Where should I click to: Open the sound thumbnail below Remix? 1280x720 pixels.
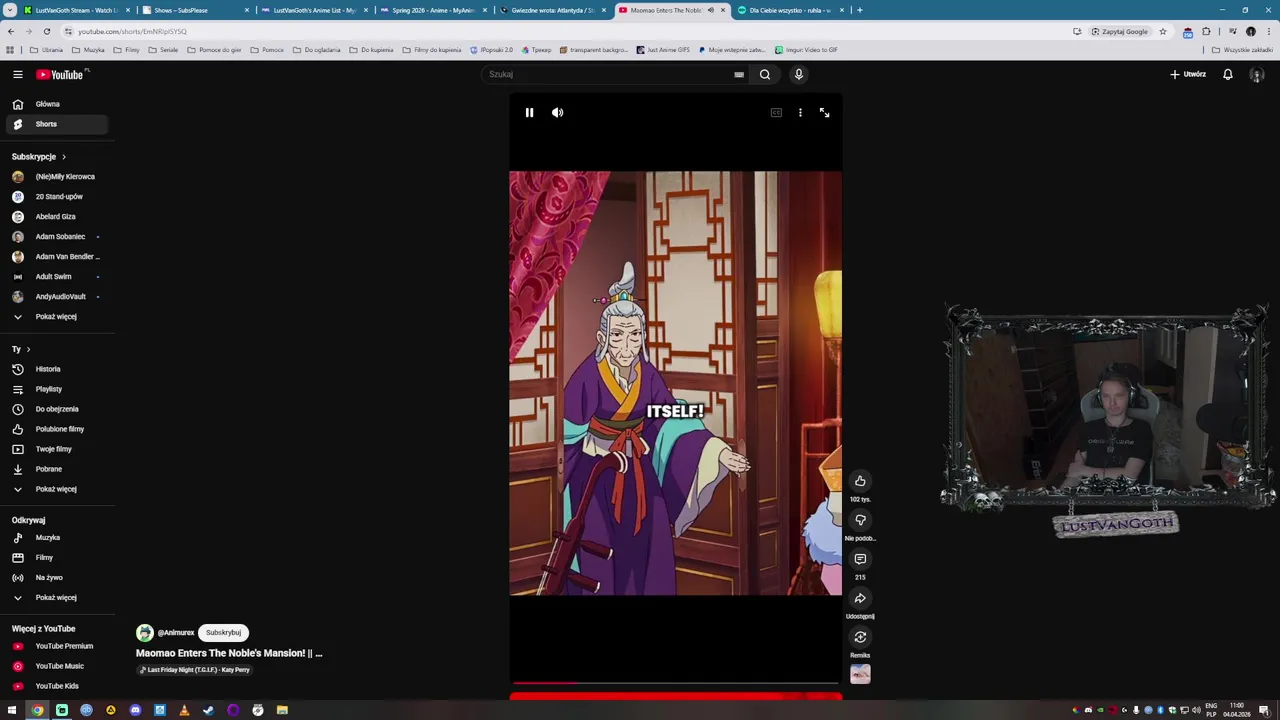coord(860,674)
